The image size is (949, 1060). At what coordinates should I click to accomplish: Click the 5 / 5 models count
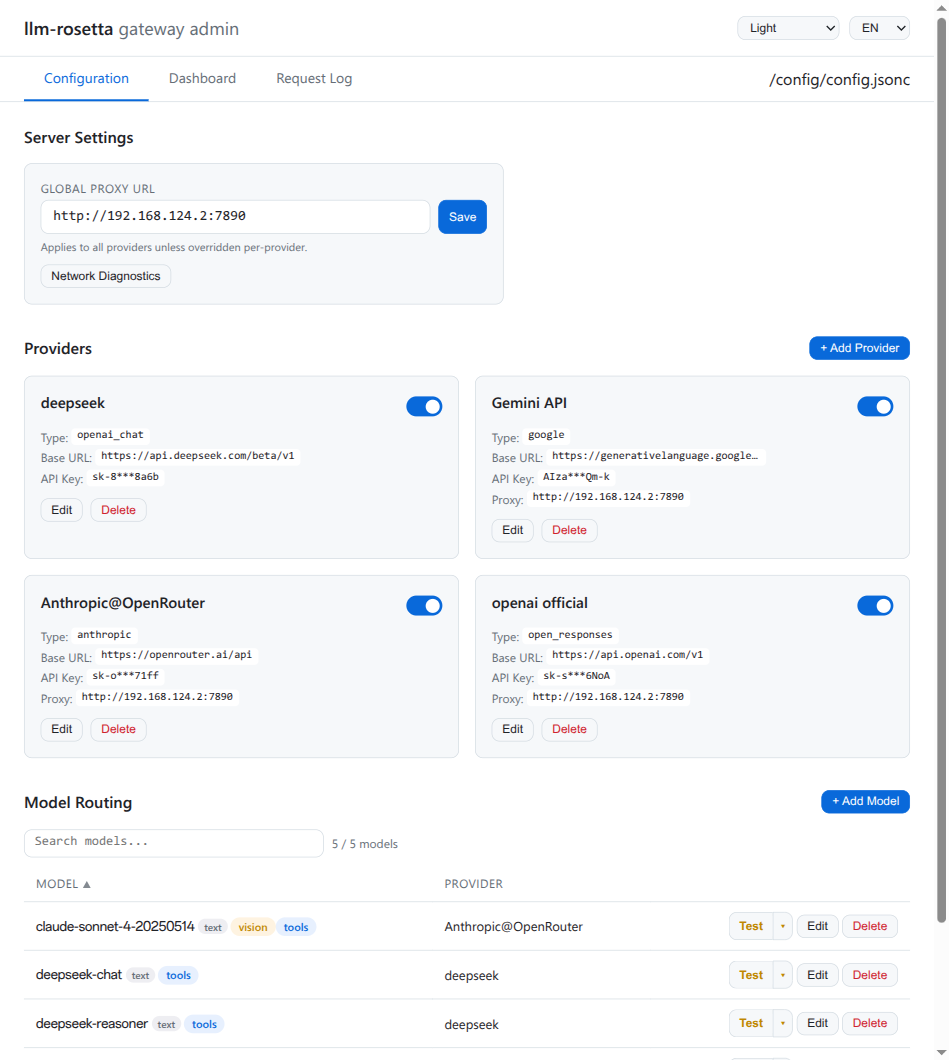pyautogui.click(x=364, y=844)
